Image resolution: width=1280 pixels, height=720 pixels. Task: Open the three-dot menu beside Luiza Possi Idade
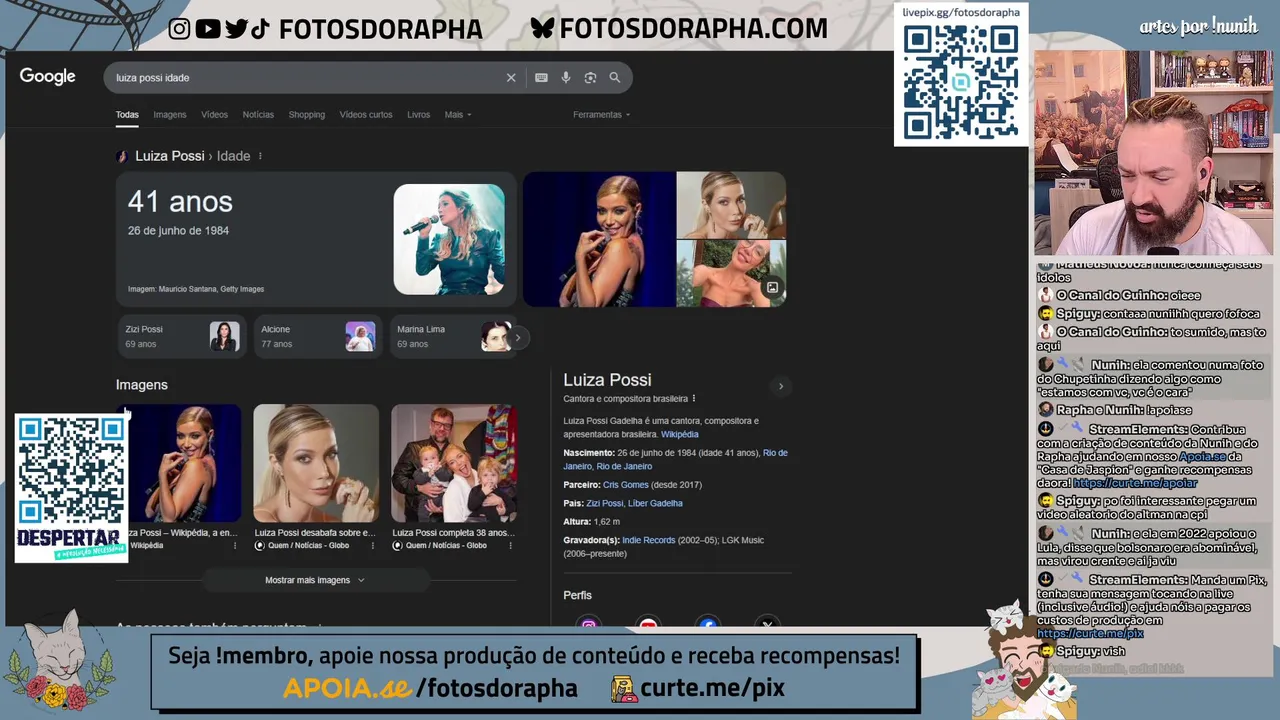pos(260,156)
